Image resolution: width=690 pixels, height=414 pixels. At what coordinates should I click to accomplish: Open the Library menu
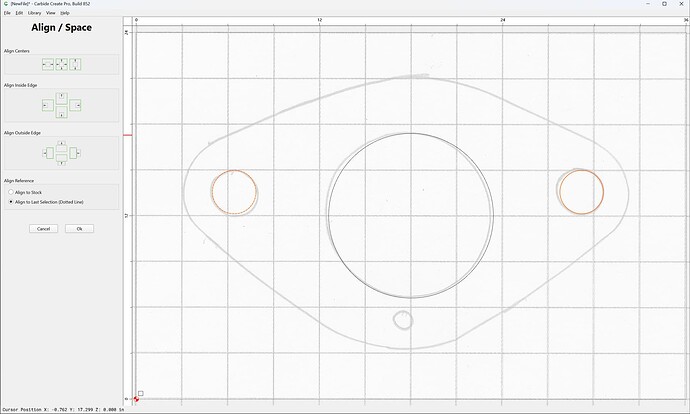34,13
